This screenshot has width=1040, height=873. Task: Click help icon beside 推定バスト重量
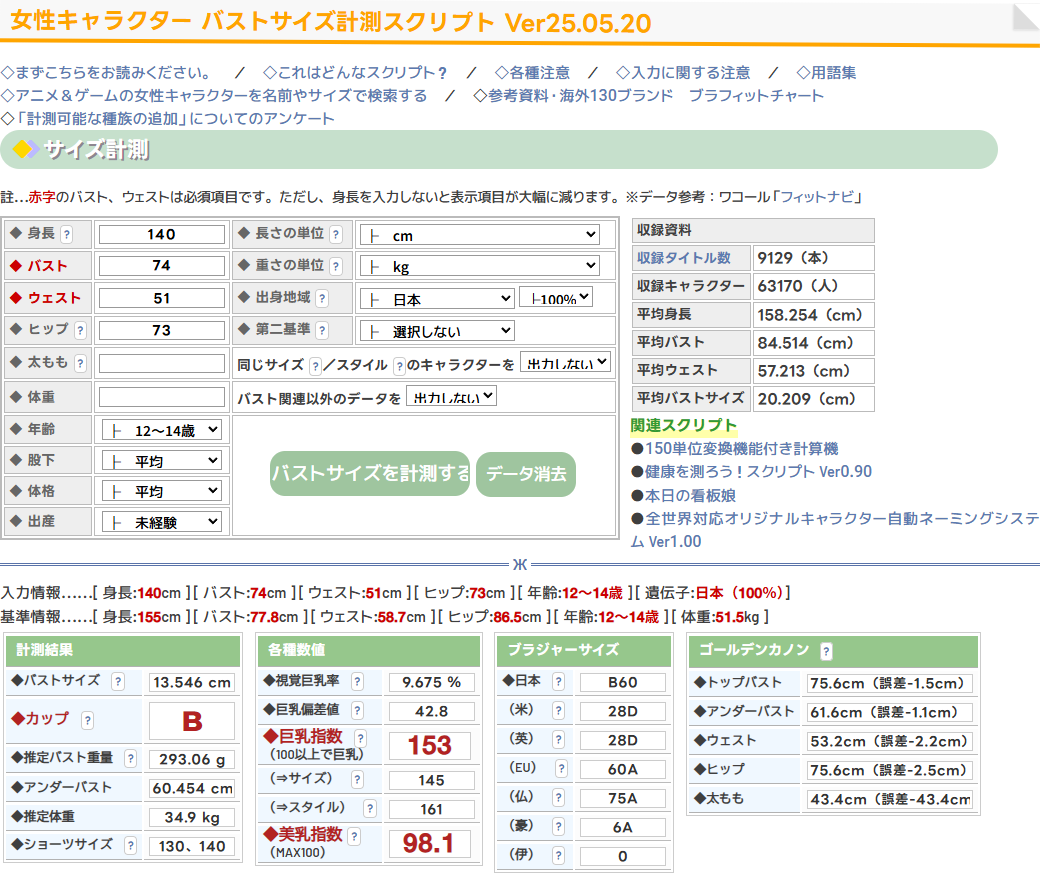pyautogui.click(x=131, y=758)
